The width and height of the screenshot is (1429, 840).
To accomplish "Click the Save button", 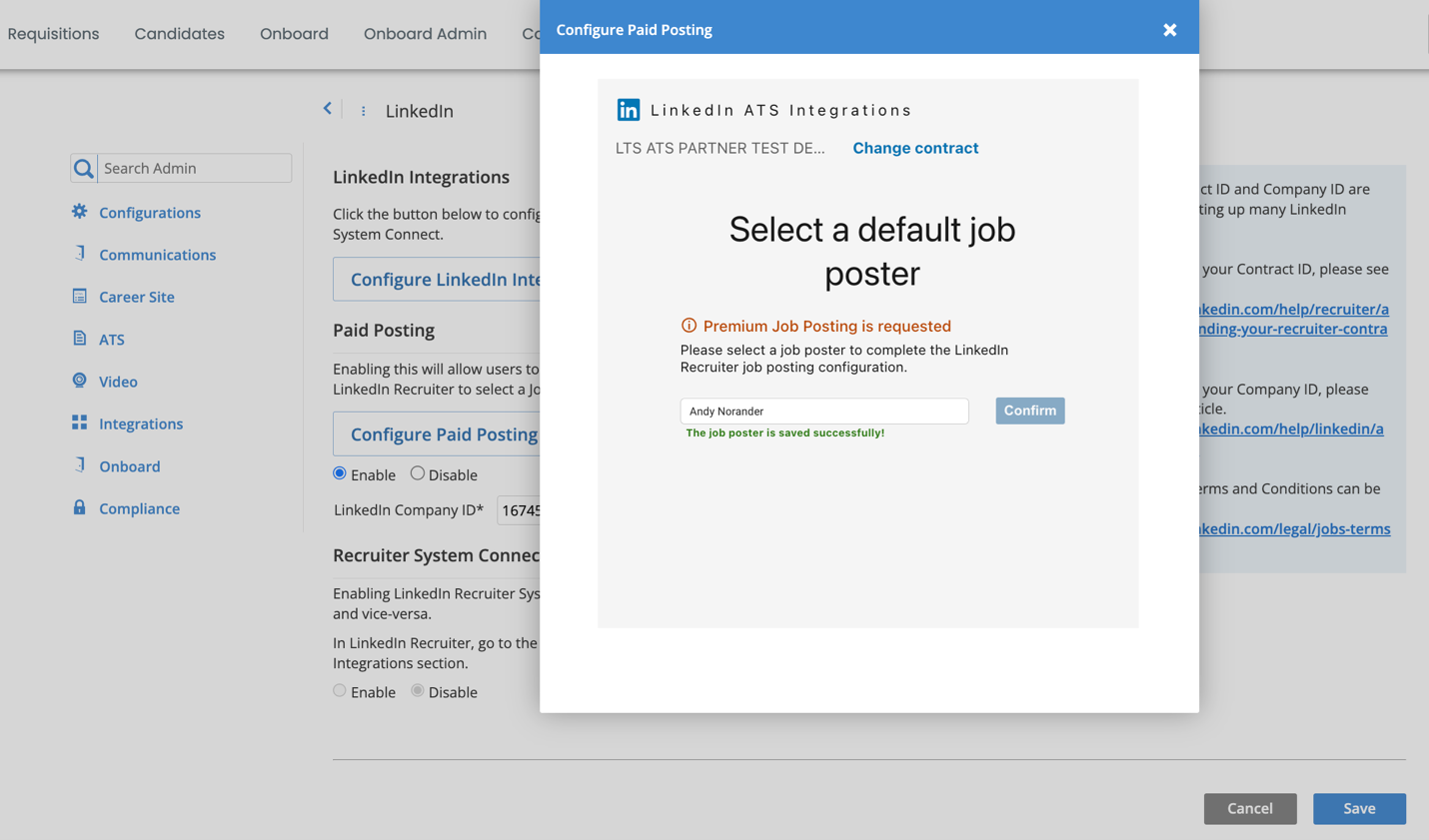I will click(x=1359, y=808).
